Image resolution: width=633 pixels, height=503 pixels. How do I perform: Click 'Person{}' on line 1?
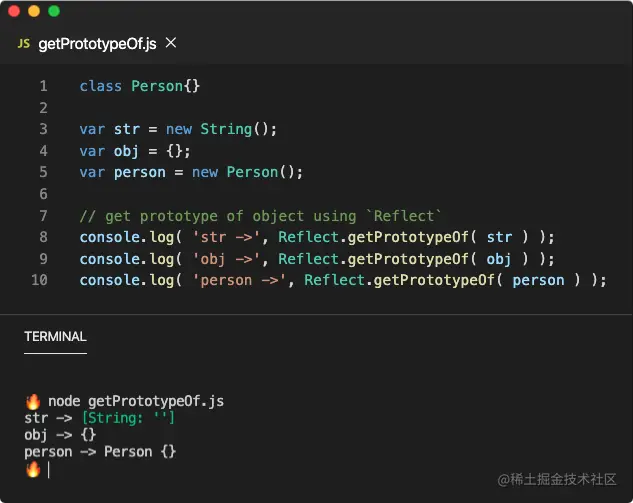166,86
